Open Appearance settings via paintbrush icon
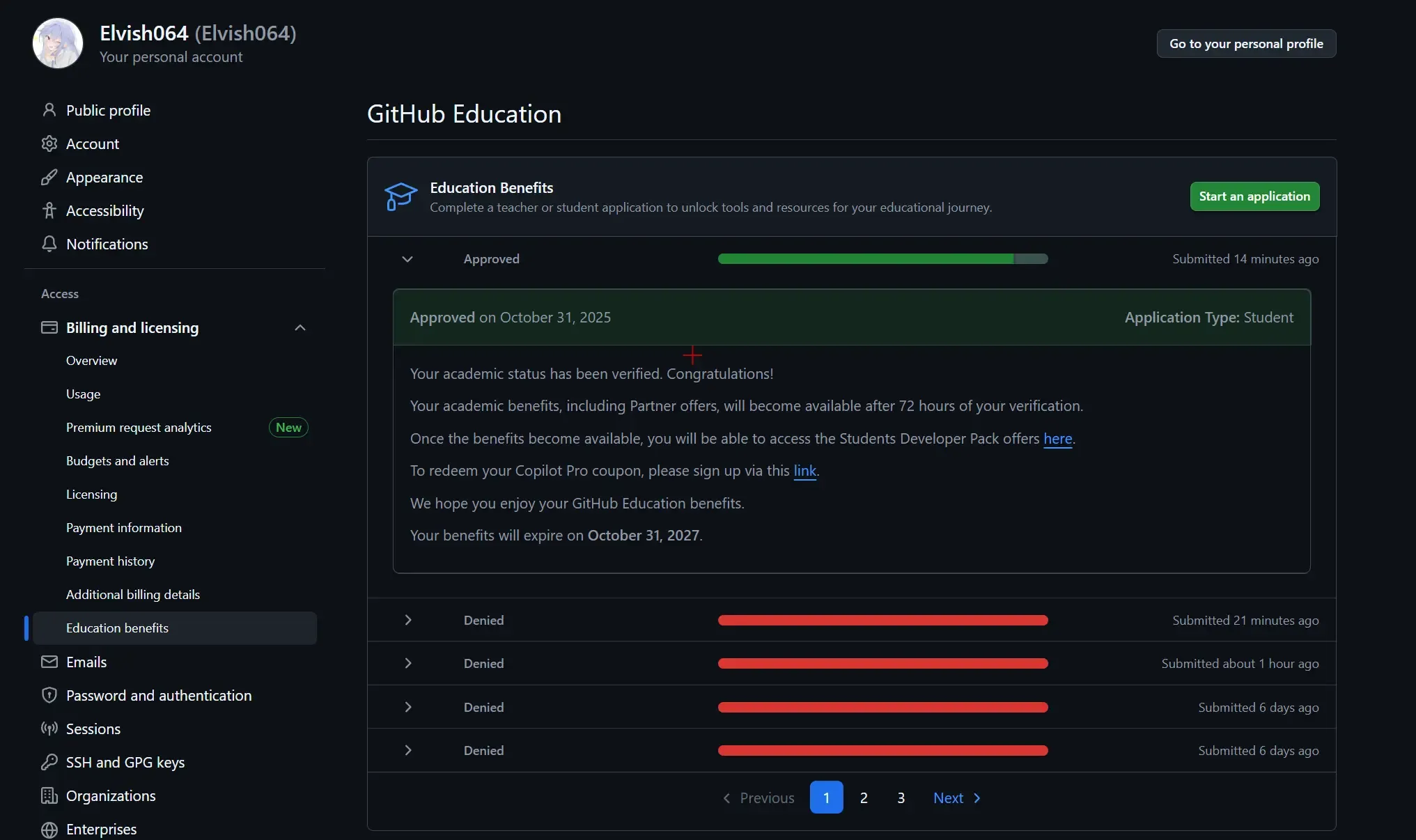Screen dimensions: 1416x840 (49, 177)
